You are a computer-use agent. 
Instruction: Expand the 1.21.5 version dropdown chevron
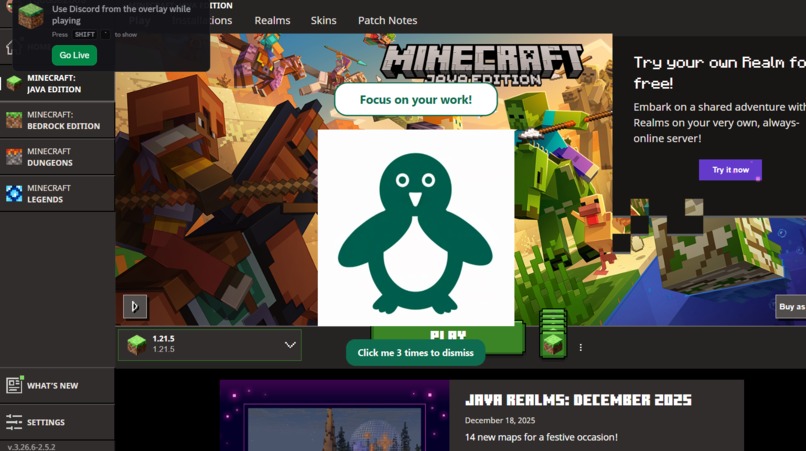(290, 345)
